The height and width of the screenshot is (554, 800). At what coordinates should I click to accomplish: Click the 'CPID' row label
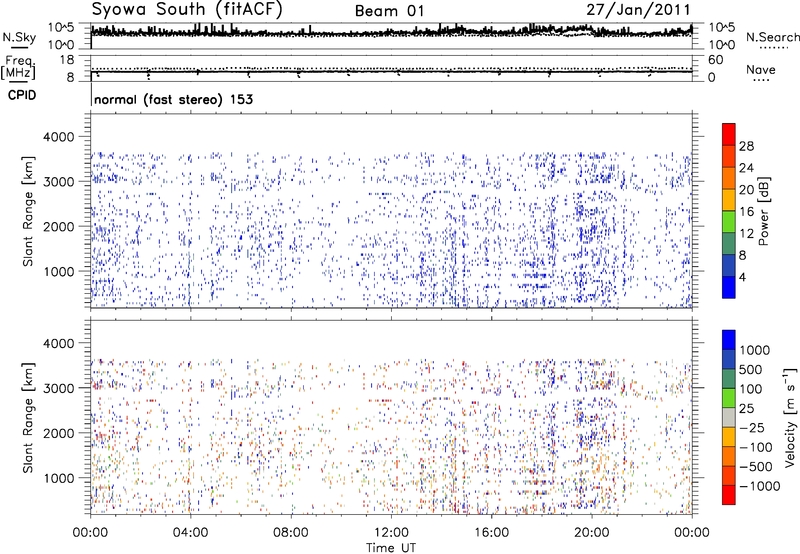(x=22, y=95)
